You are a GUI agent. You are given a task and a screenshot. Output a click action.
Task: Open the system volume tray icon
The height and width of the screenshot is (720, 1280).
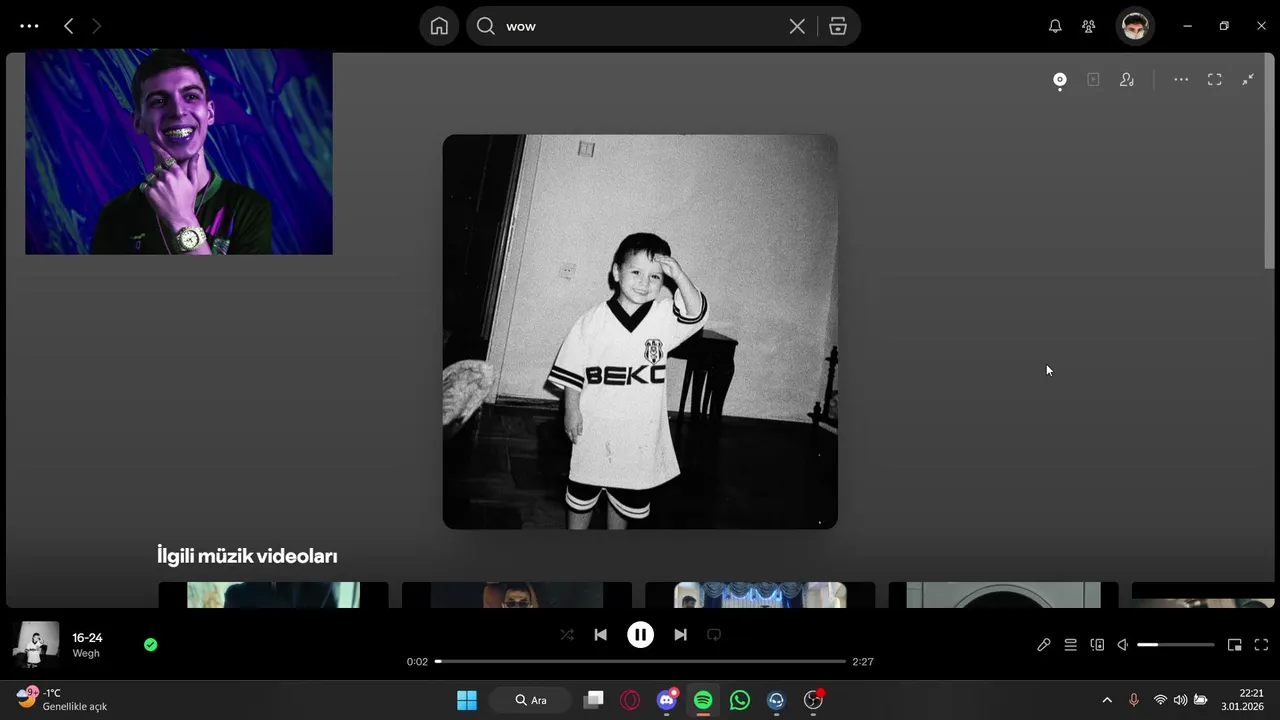(1180, 700)
